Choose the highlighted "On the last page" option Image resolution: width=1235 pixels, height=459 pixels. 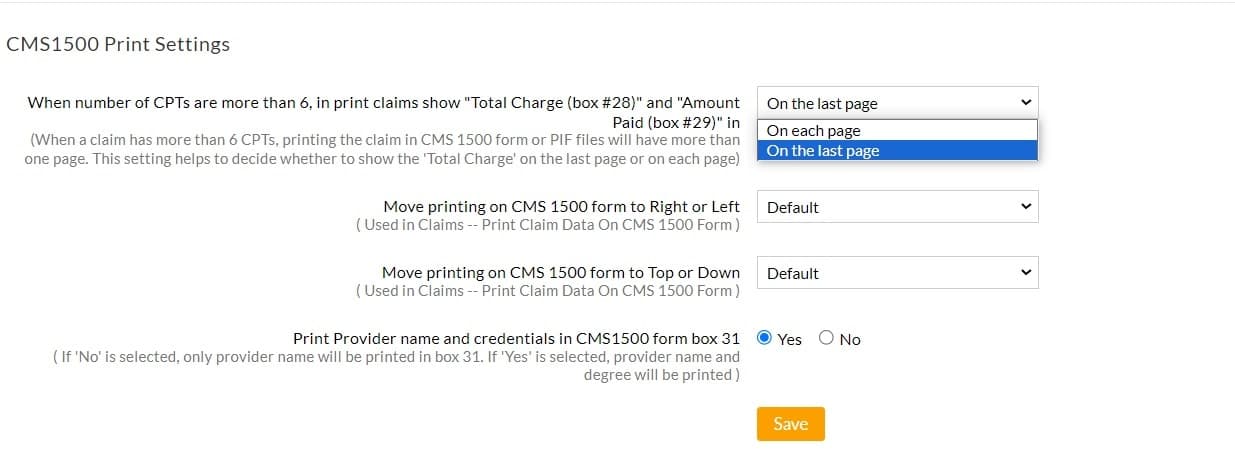click(x=823, y=151)
